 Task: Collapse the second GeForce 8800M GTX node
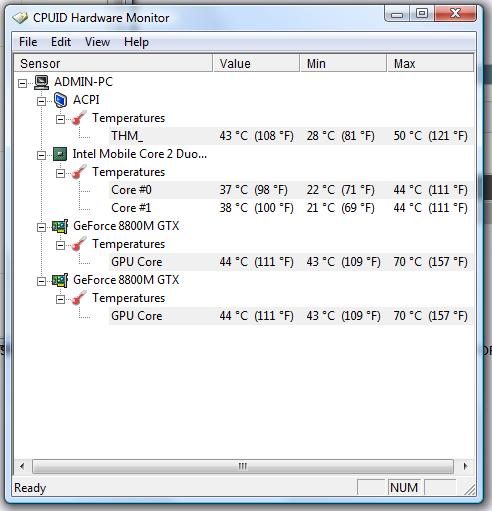(41, 281)
